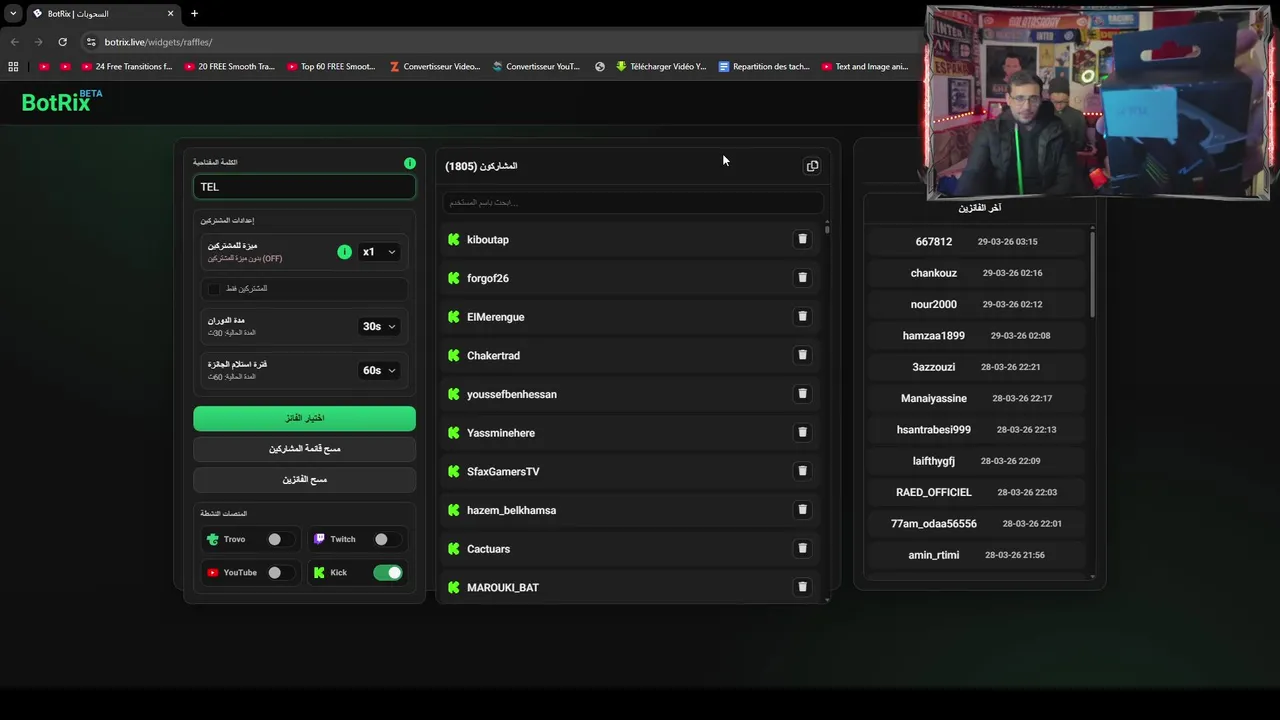Reload the browser page
This screenshot has height=720, width=1280.
(62, 42)
